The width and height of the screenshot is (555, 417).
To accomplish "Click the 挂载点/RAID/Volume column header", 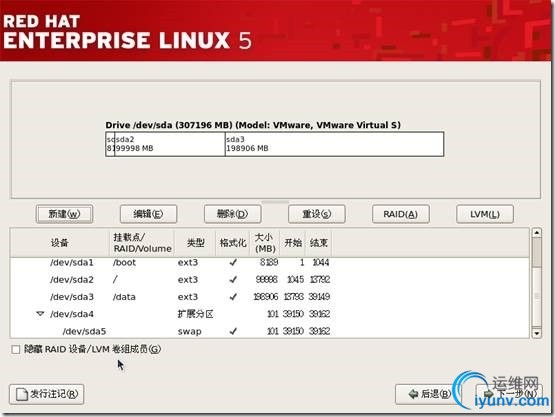I will [x=142, y=243].
